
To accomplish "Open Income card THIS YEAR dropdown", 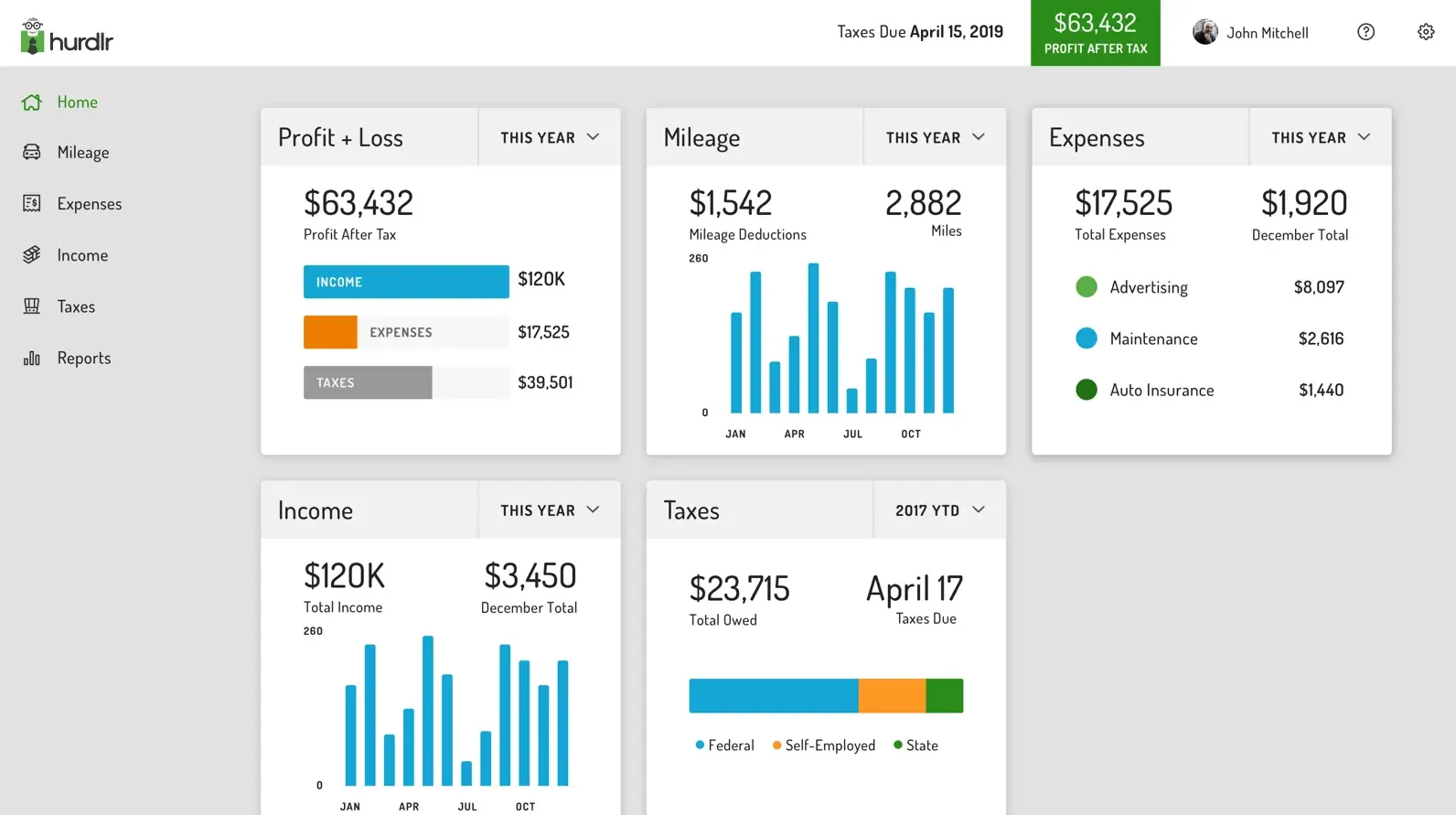I will coord(550,510).
